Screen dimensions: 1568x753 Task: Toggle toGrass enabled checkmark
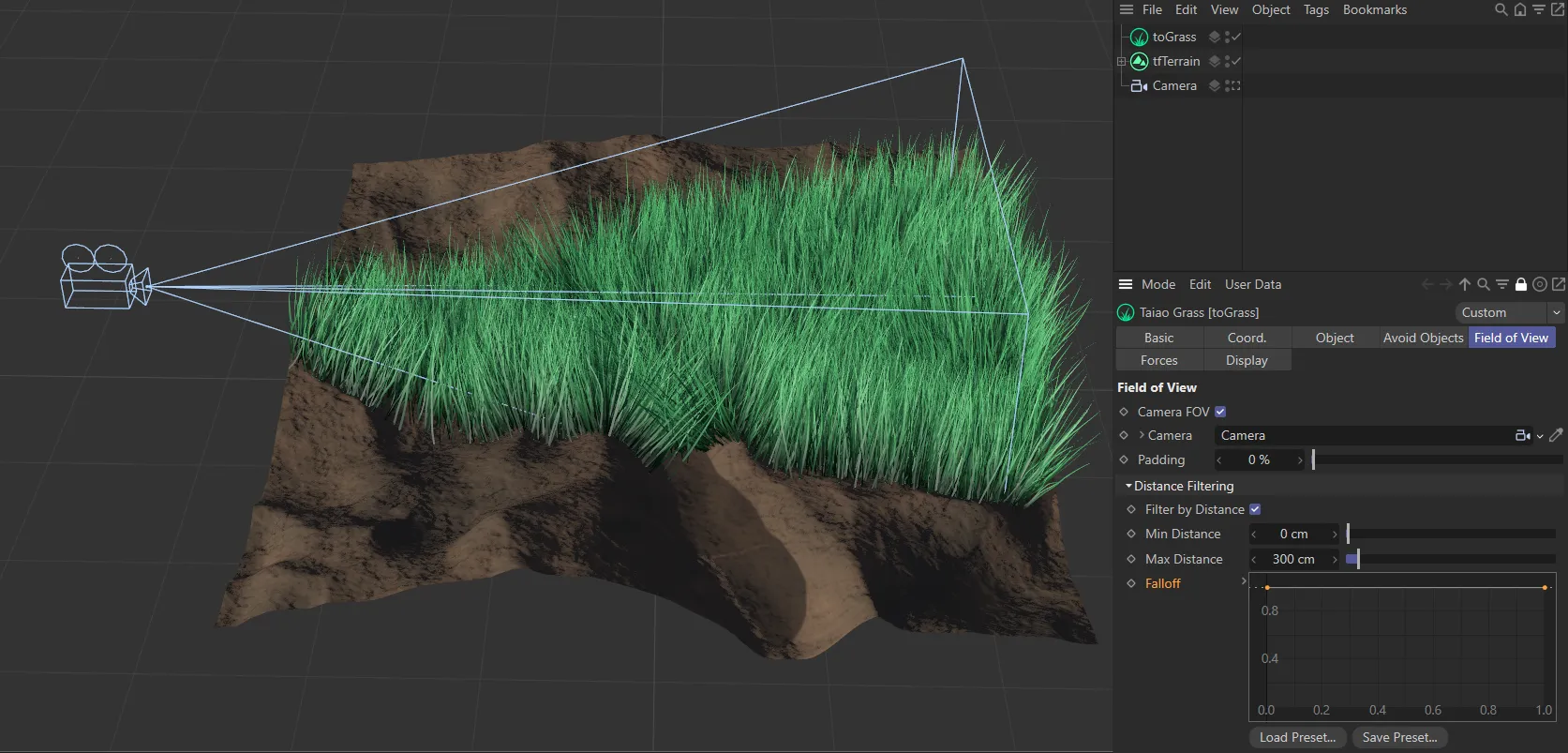click(x=1236, y=38)
